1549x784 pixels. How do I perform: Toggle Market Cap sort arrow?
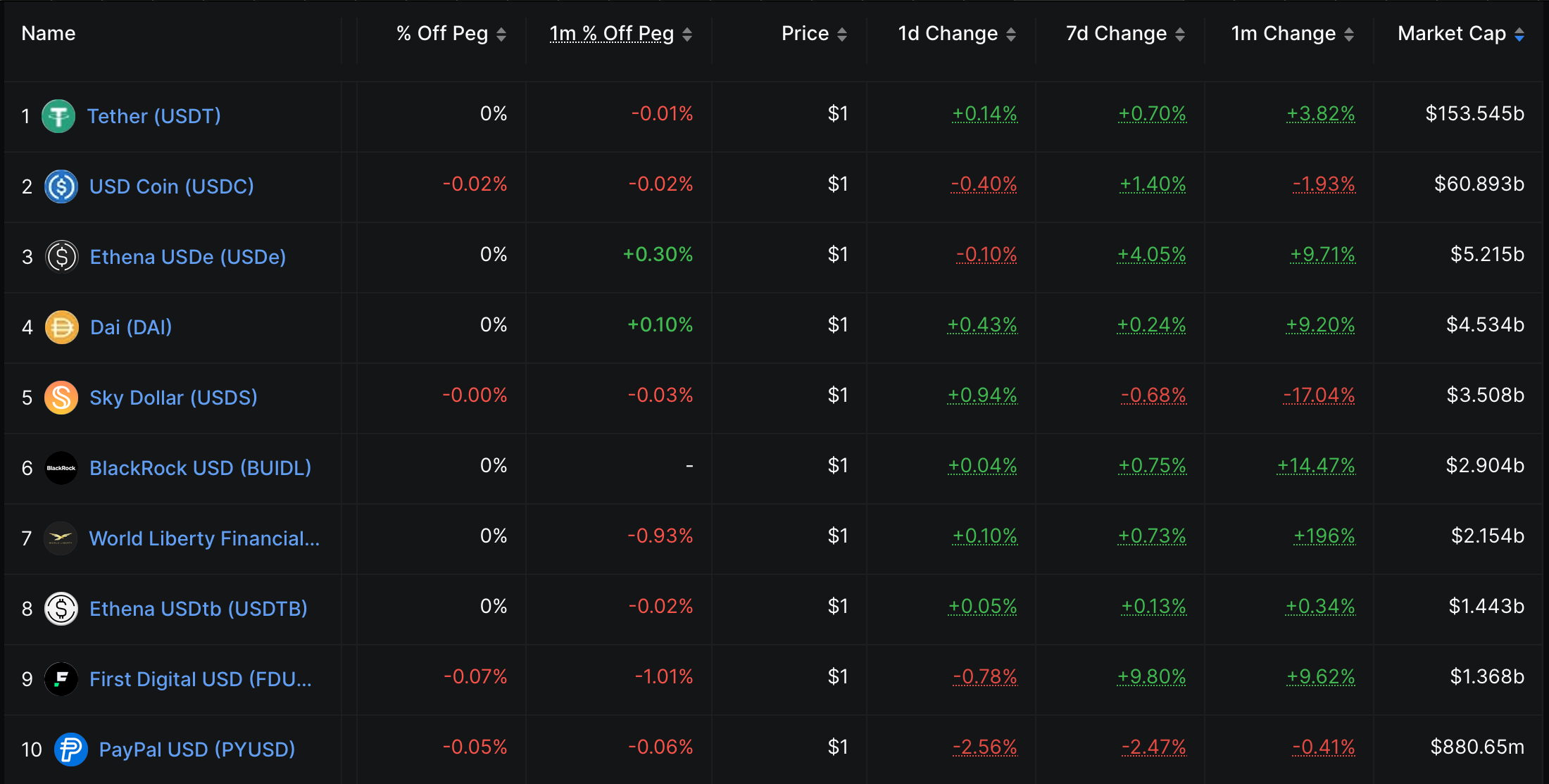1519,34
